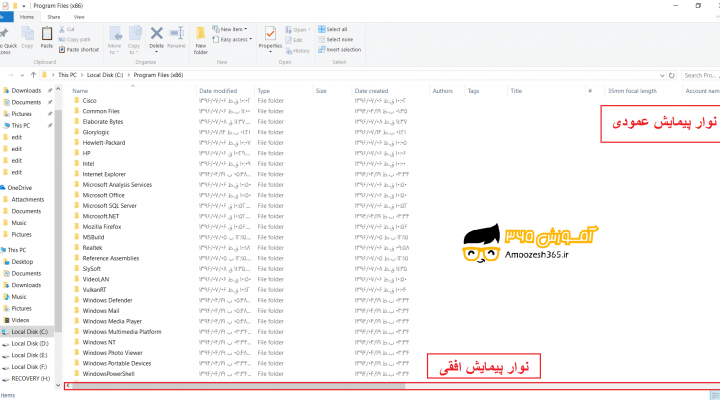Click the Open button in ribbon
720x400 pixels.
(x=298, y=30)
